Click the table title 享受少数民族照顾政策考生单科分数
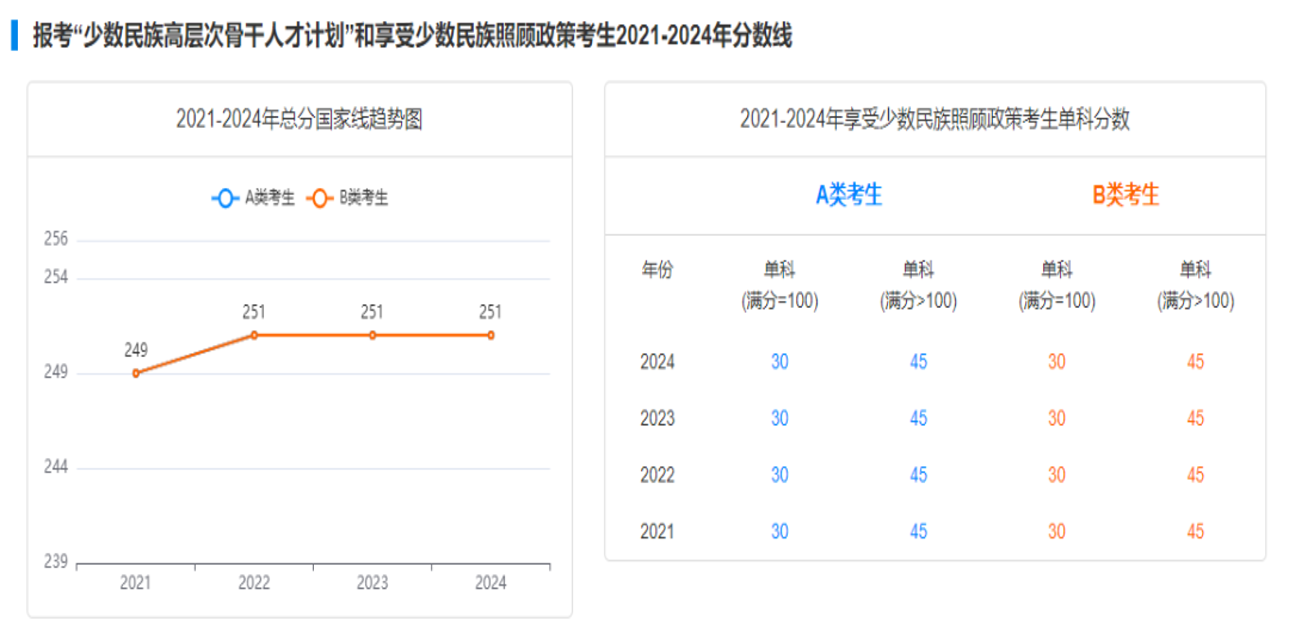Viewport: 1290px width, 635px height. [934, 120]
